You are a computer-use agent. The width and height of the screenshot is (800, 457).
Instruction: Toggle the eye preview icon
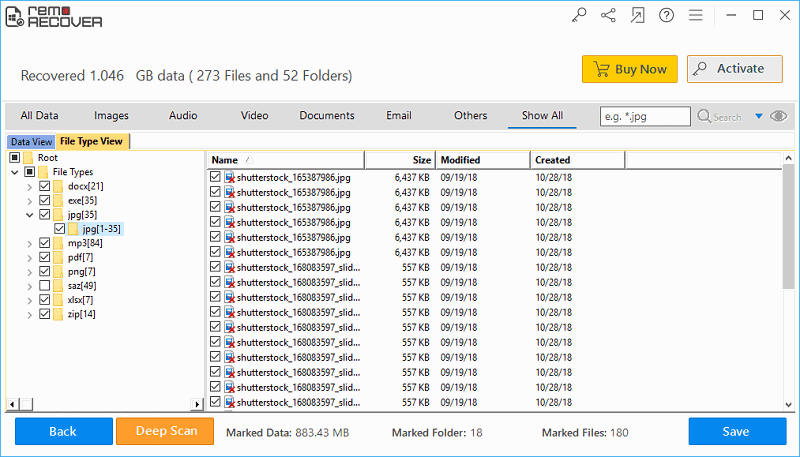779,116
